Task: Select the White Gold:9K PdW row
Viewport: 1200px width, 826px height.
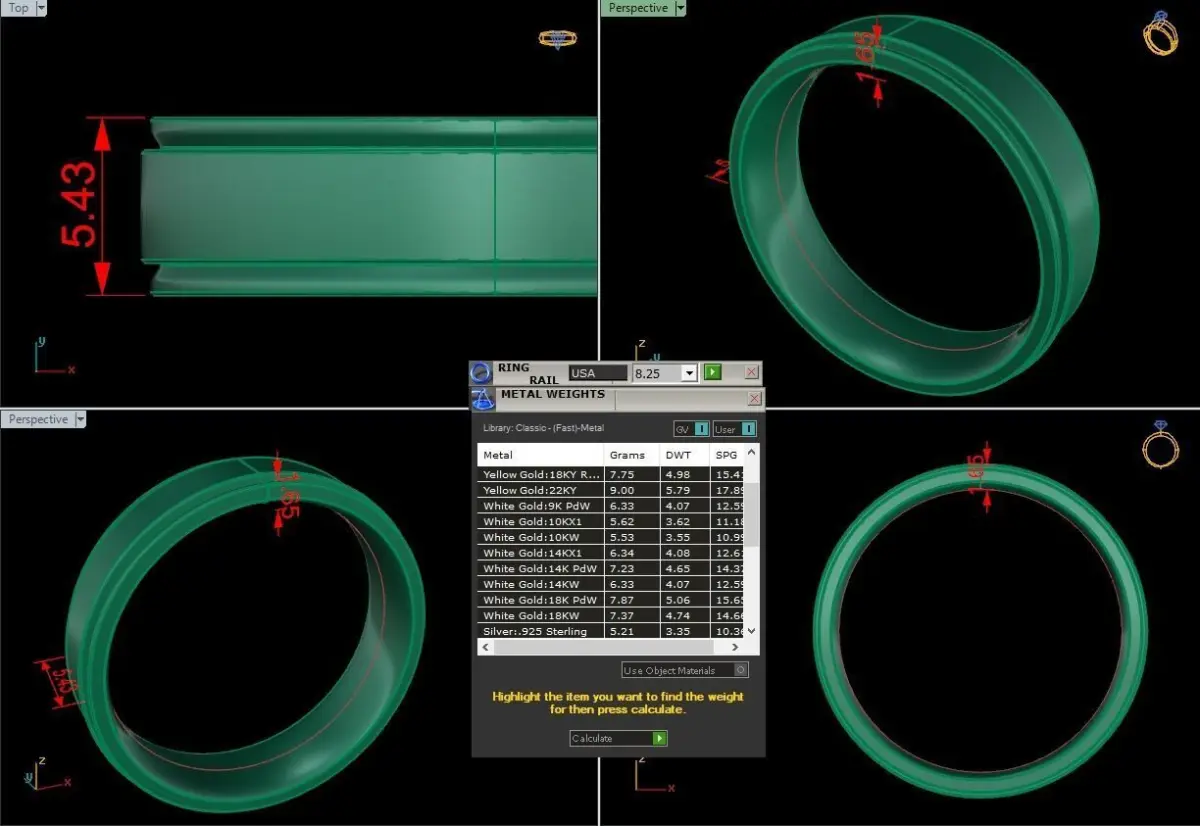Action: click(612, 506)
